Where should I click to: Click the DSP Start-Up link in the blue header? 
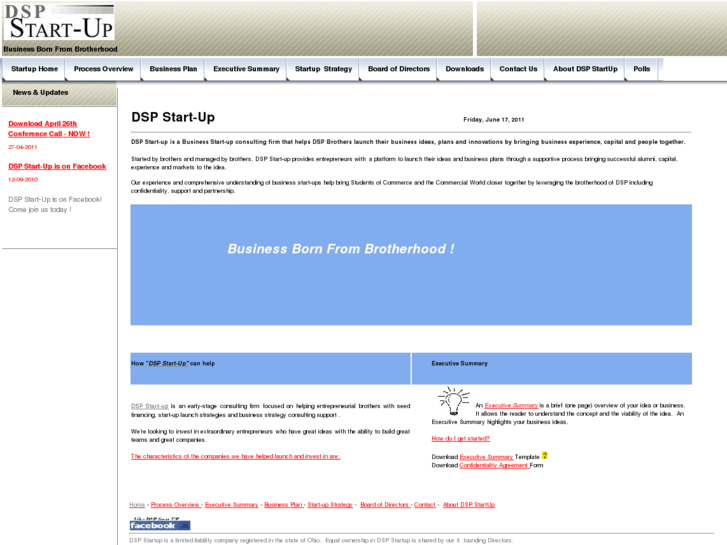[x=167, y=364]
